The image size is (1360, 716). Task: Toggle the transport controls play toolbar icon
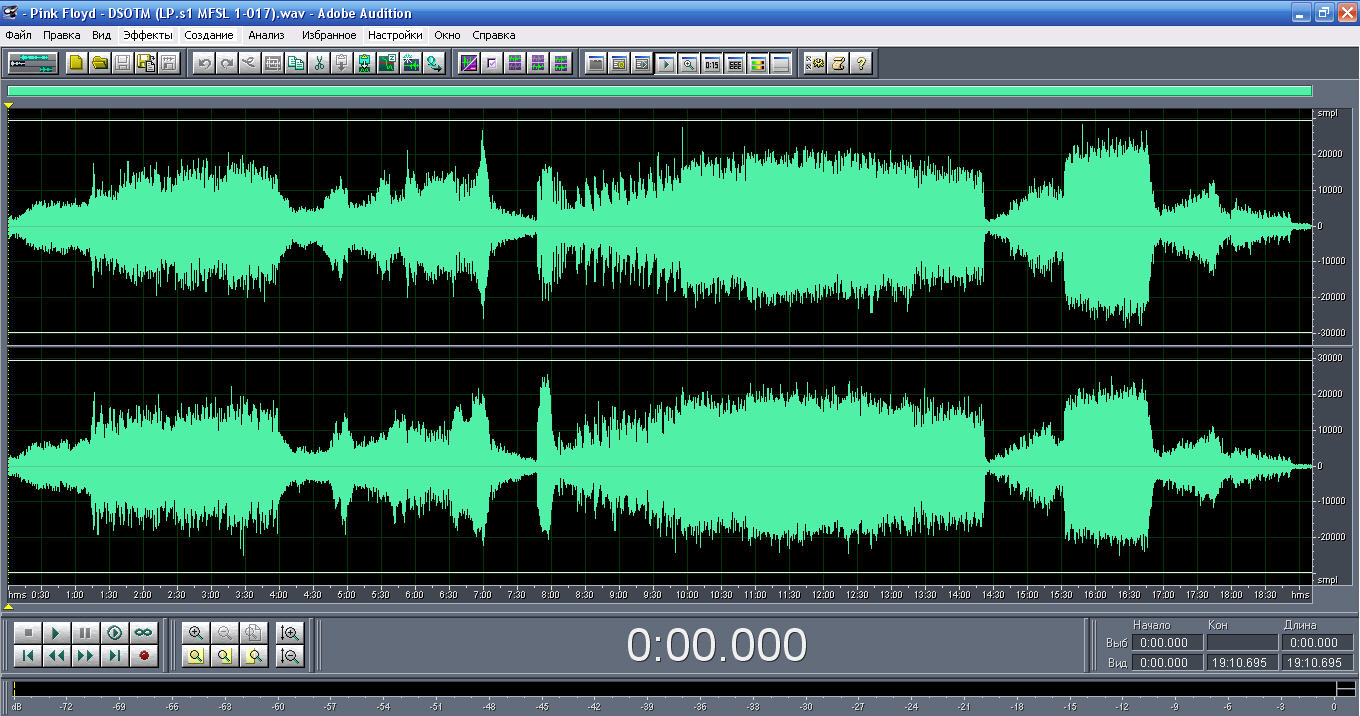(665, 63)
